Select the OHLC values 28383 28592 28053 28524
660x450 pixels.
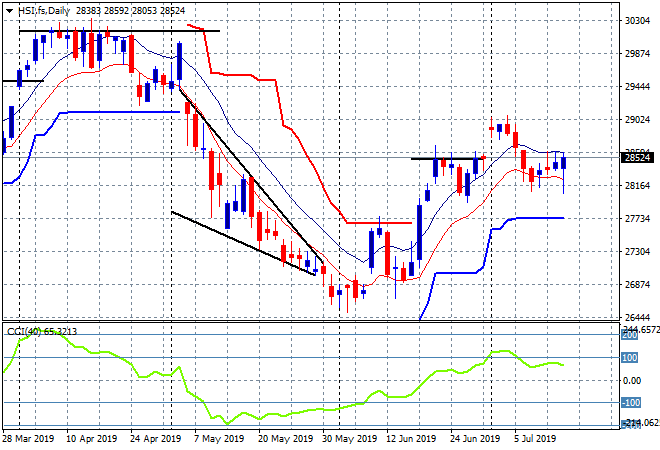pos(130,11)
